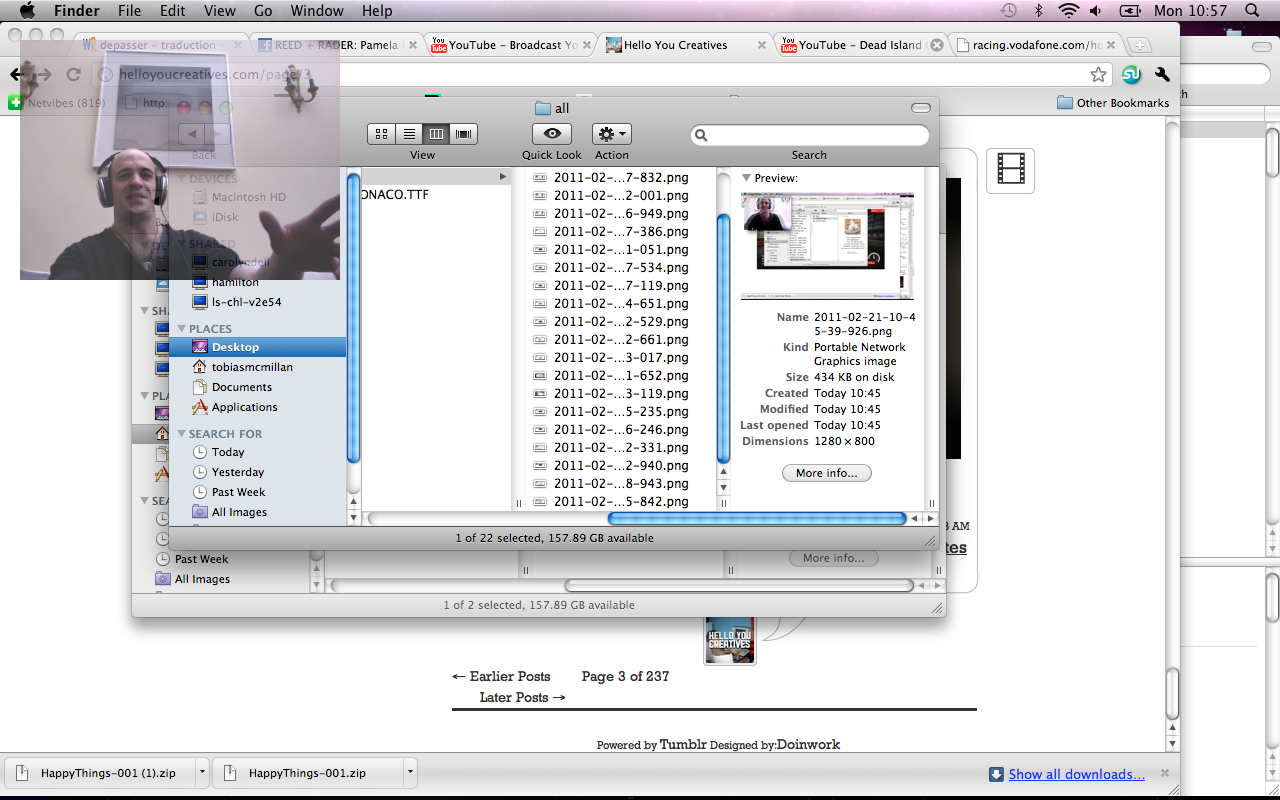Open the Action gear dropdown

[611, 134]
